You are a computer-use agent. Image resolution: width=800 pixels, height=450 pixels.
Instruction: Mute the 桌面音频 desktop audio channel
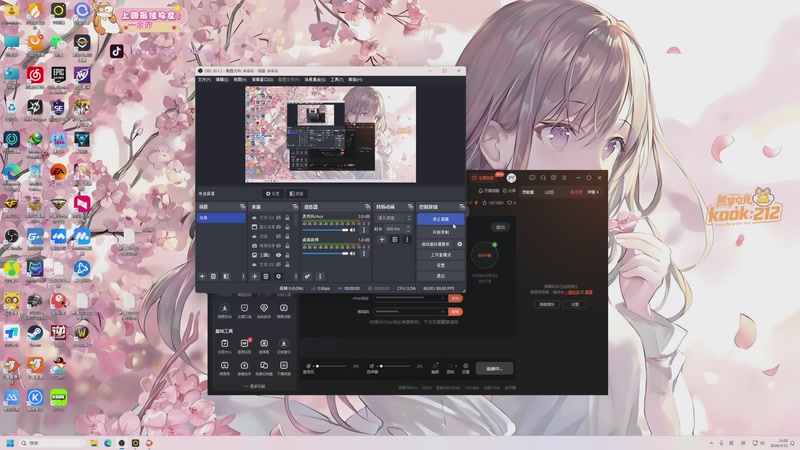point(352,253)
